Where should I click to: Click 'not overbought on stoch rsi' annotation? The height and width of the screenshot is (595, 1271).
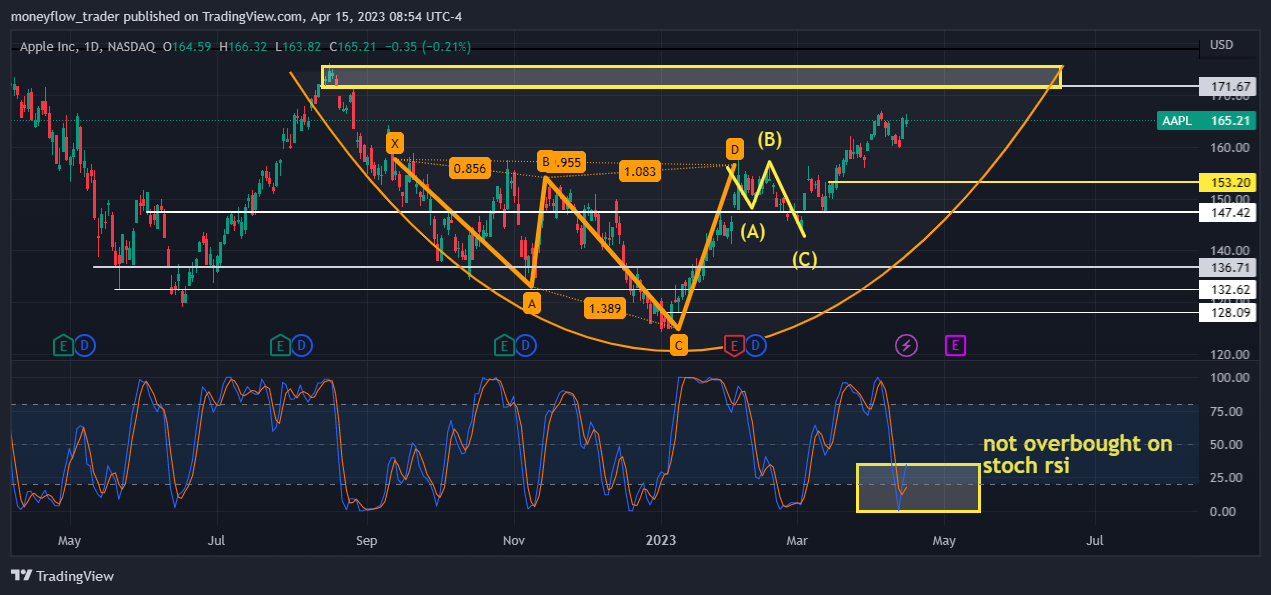[x=1077, y=455]
